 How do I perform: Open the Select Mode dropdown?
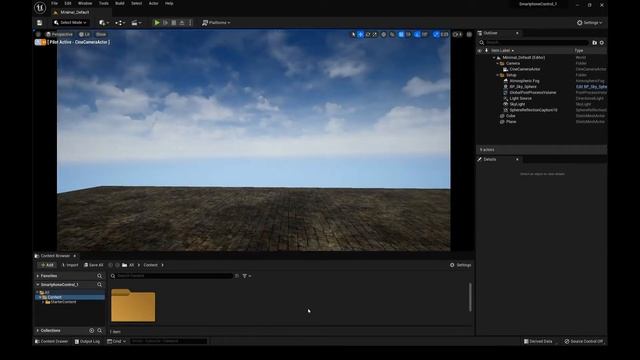pyautogui.click(x=70, y=23)
